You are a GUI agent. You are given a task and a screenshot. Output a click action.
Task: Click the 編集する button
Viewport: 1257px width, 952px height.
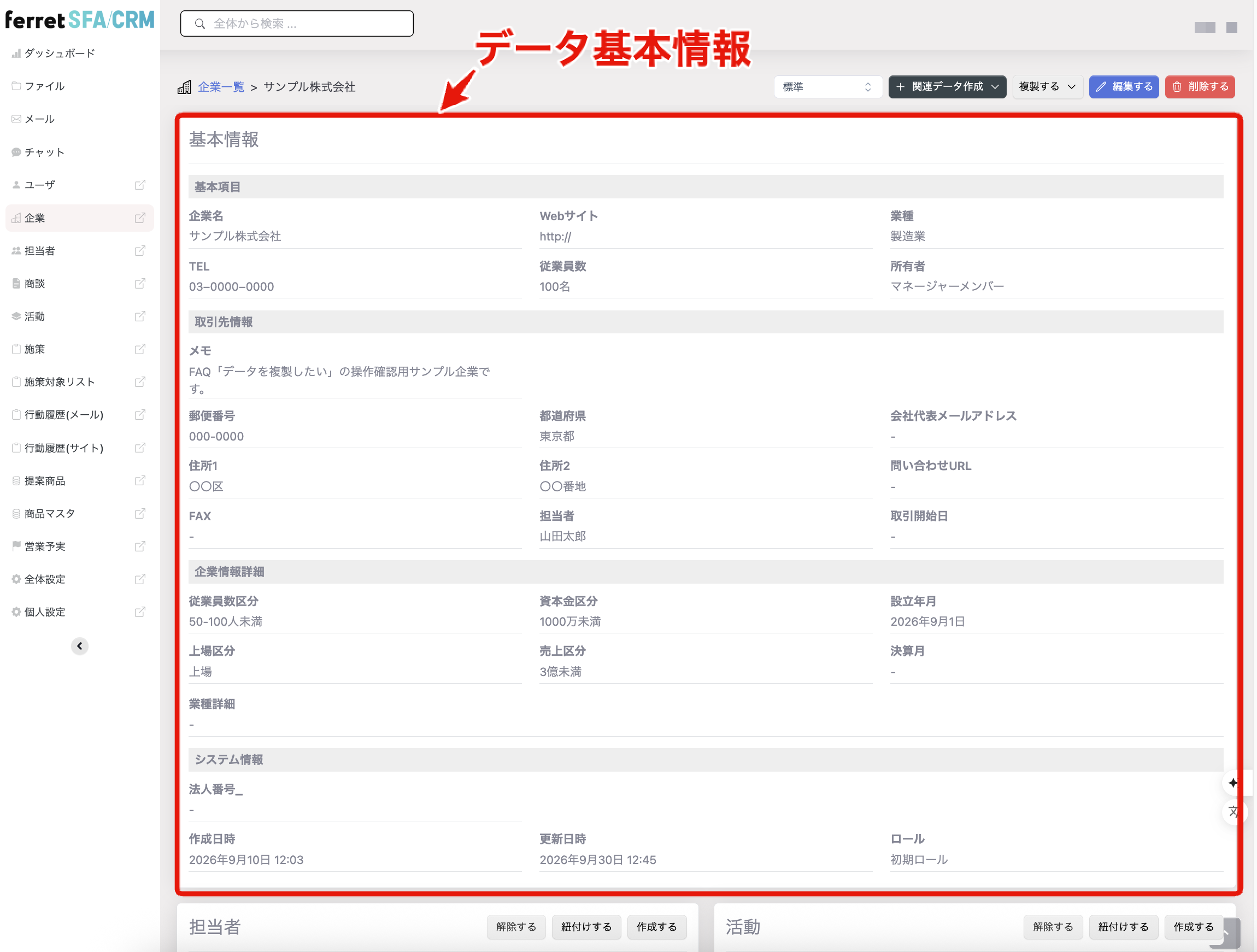tap(1124, 87)
